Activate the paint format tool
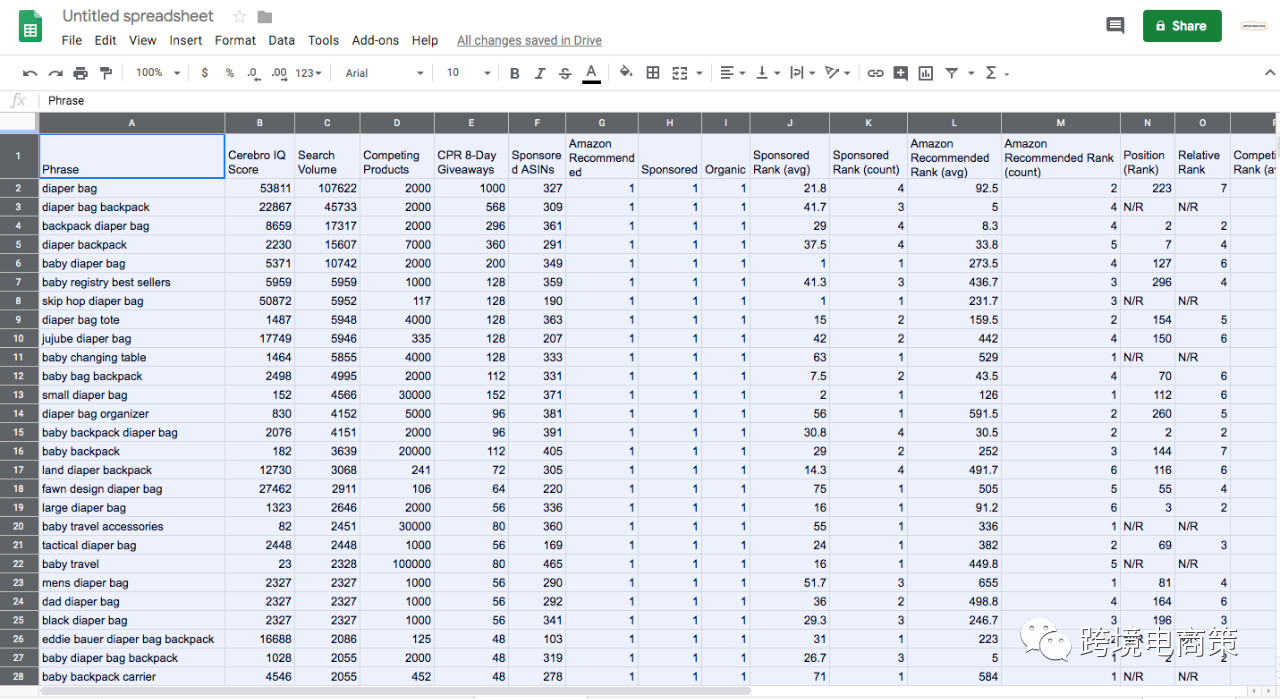 (106, 73)
